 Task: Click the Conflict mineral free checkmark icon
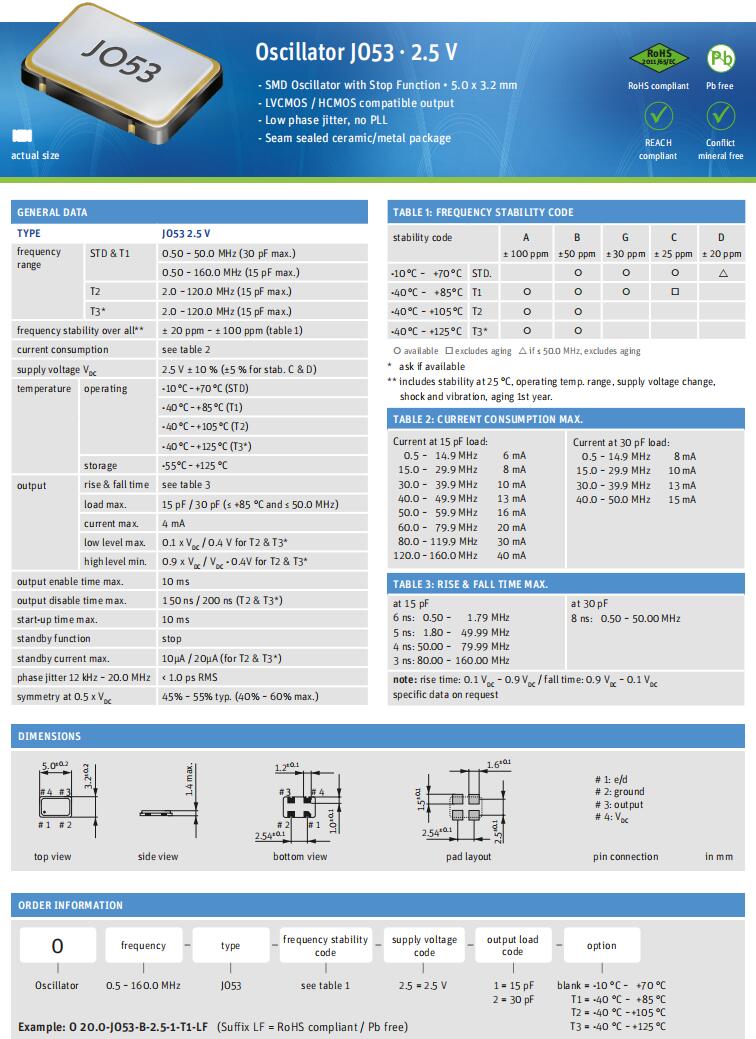pyautogui.click(x=720, y=117)
